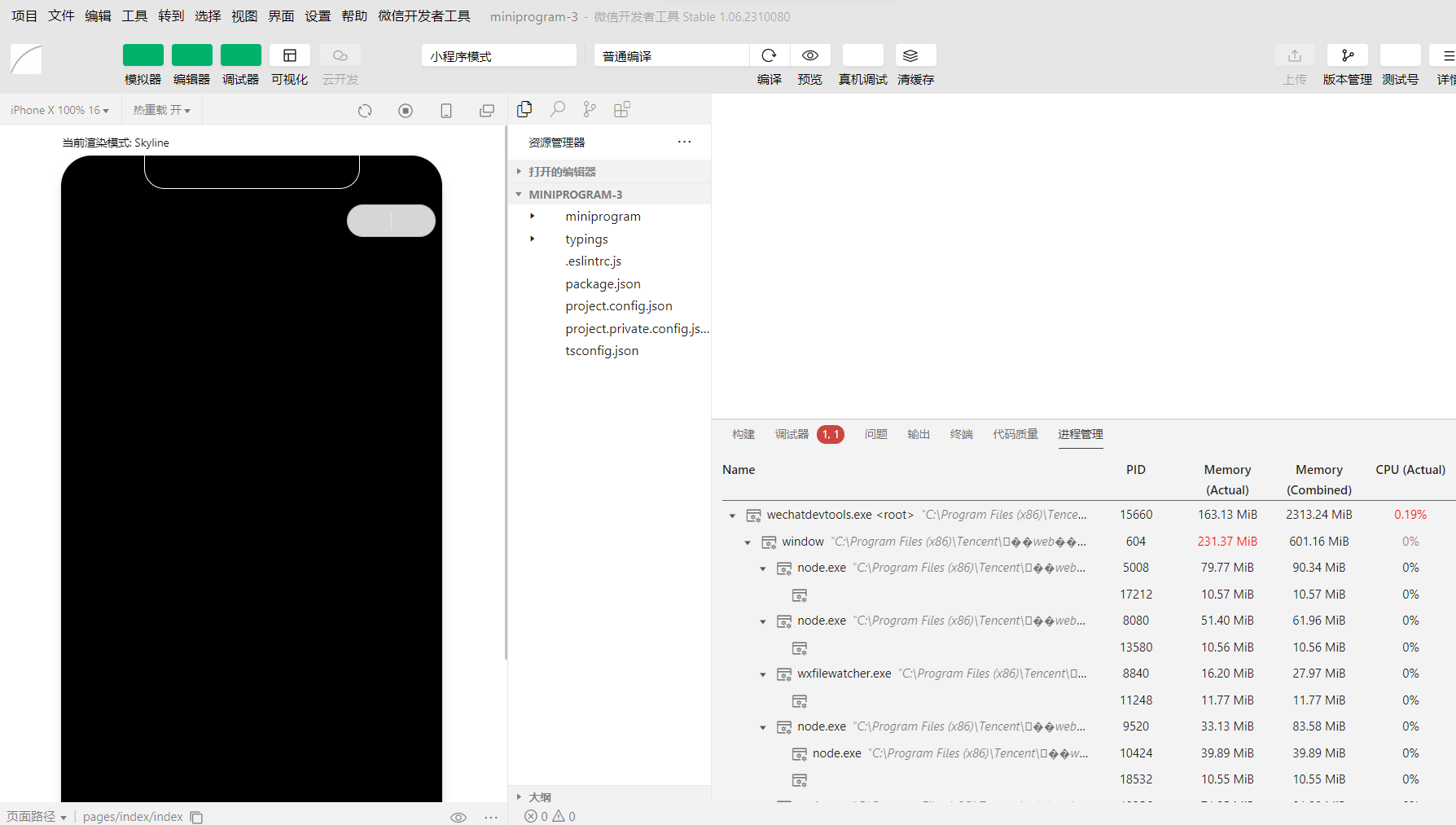Click the status bar eye preview icon
The image size is (1456, 825).
pyautogui.click(x=458, y=817)
